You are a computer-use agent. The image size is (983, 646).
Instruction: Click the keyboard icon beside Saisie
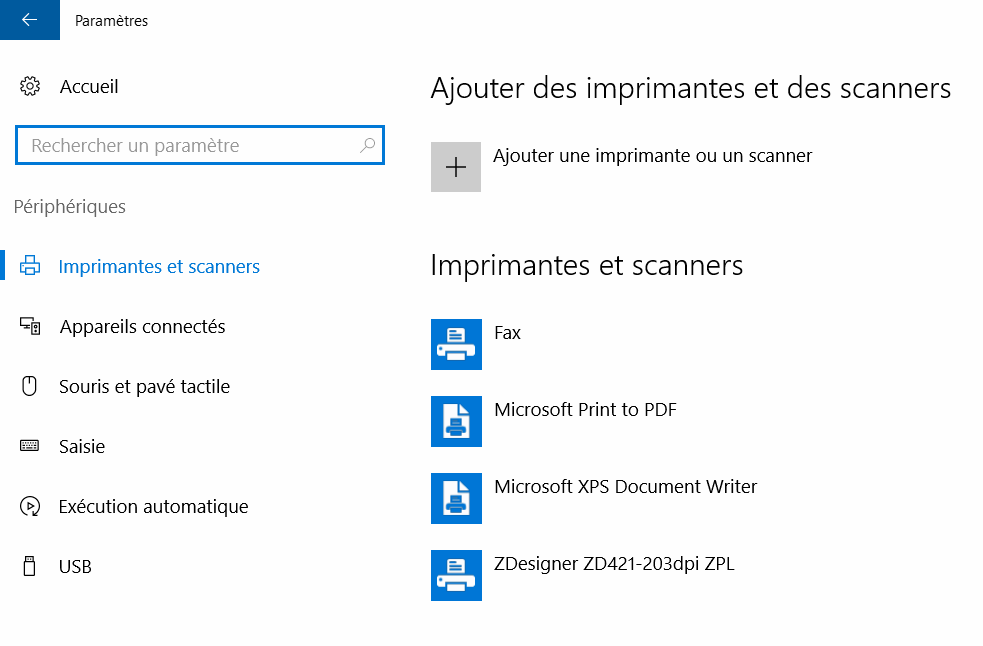pos(30,446)
